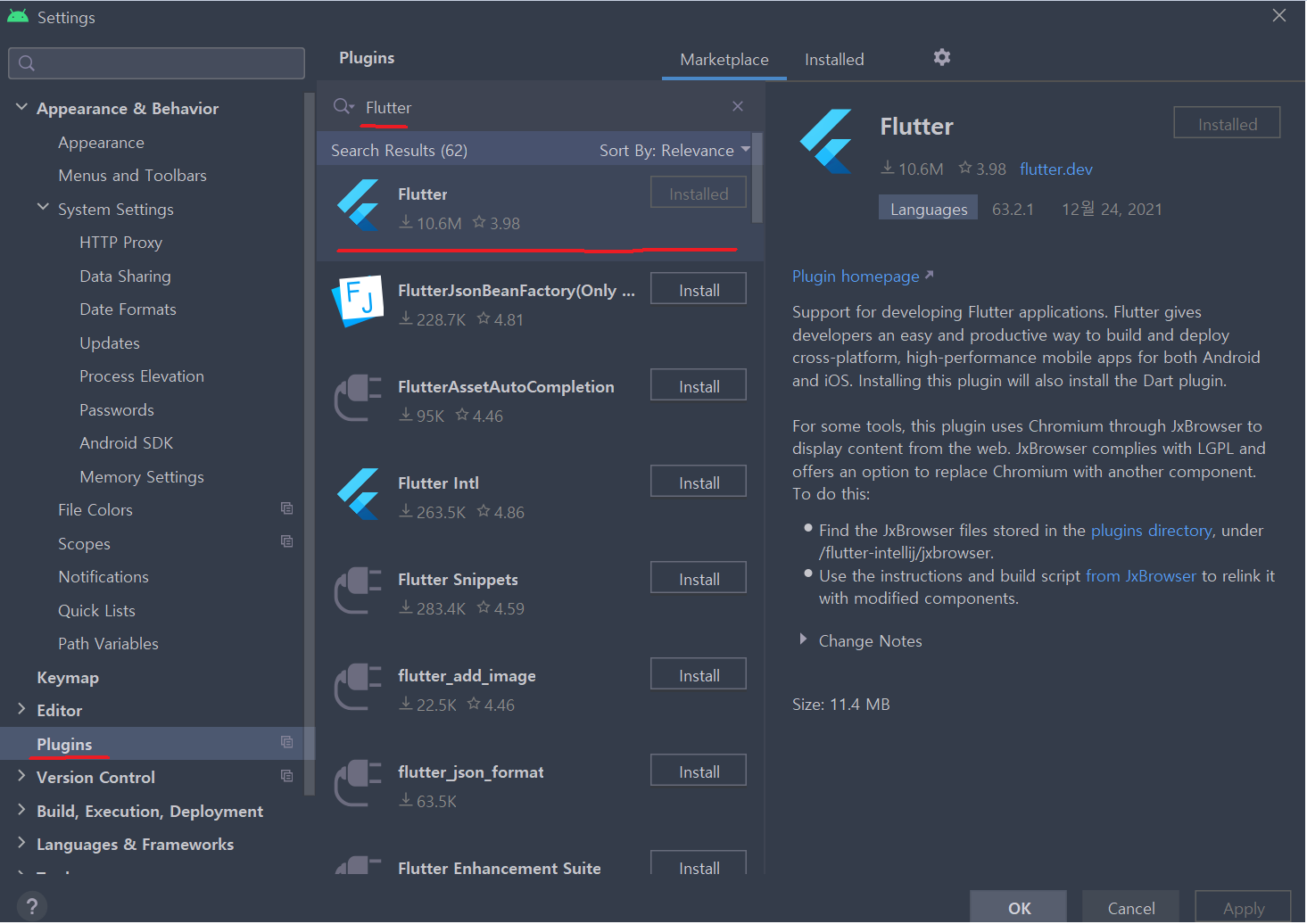1307x924 pixels.
Task: Click the large Flutter logo in details
Action: (x=826, y=141)
